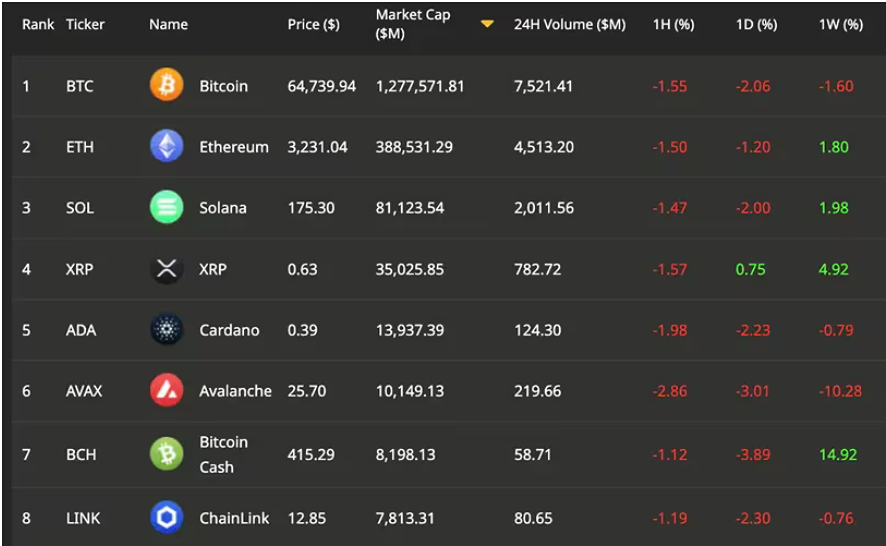Viewport: 886px width, 546px height.
Task: Click the LINK ticker symbol
Action: 82,518
